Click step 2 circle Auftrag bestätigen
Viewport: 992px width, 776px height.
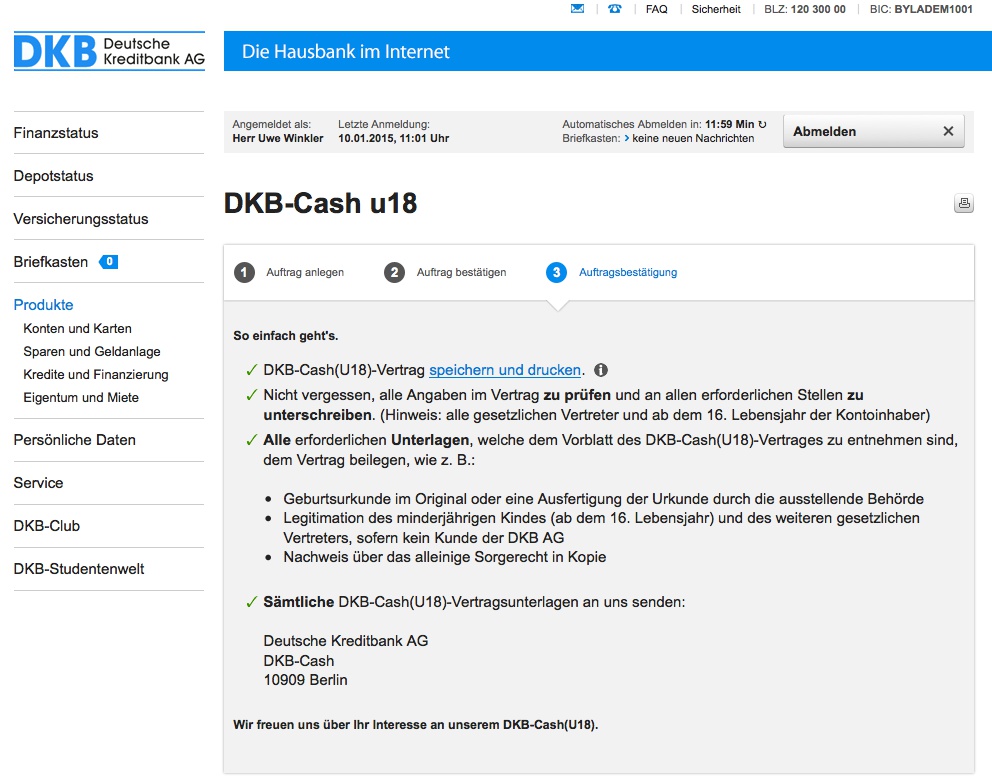[394, 273]
